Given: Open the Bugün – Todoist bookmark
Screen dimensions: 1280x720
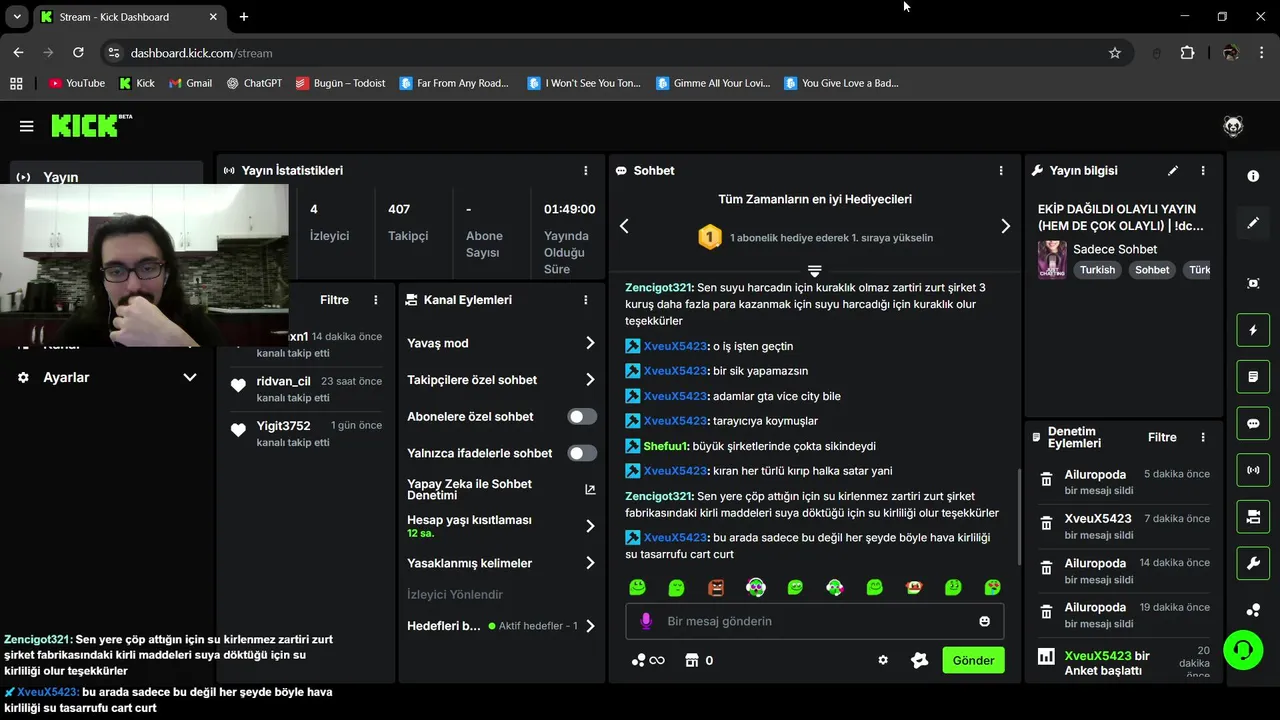Looking at the screenshot, I should 340,83.
